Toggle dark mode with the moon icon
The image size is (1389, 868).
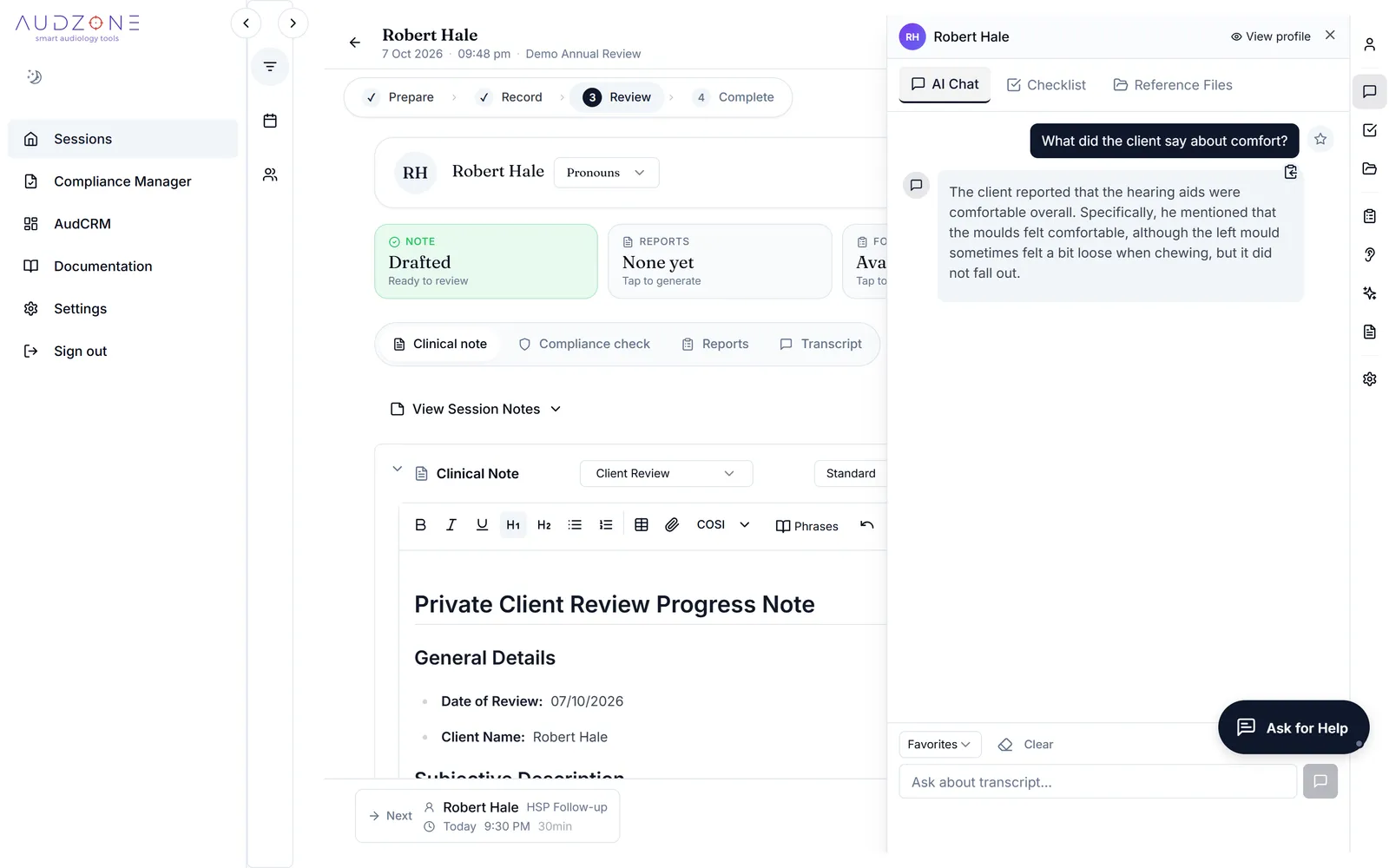tap(34, 76)
